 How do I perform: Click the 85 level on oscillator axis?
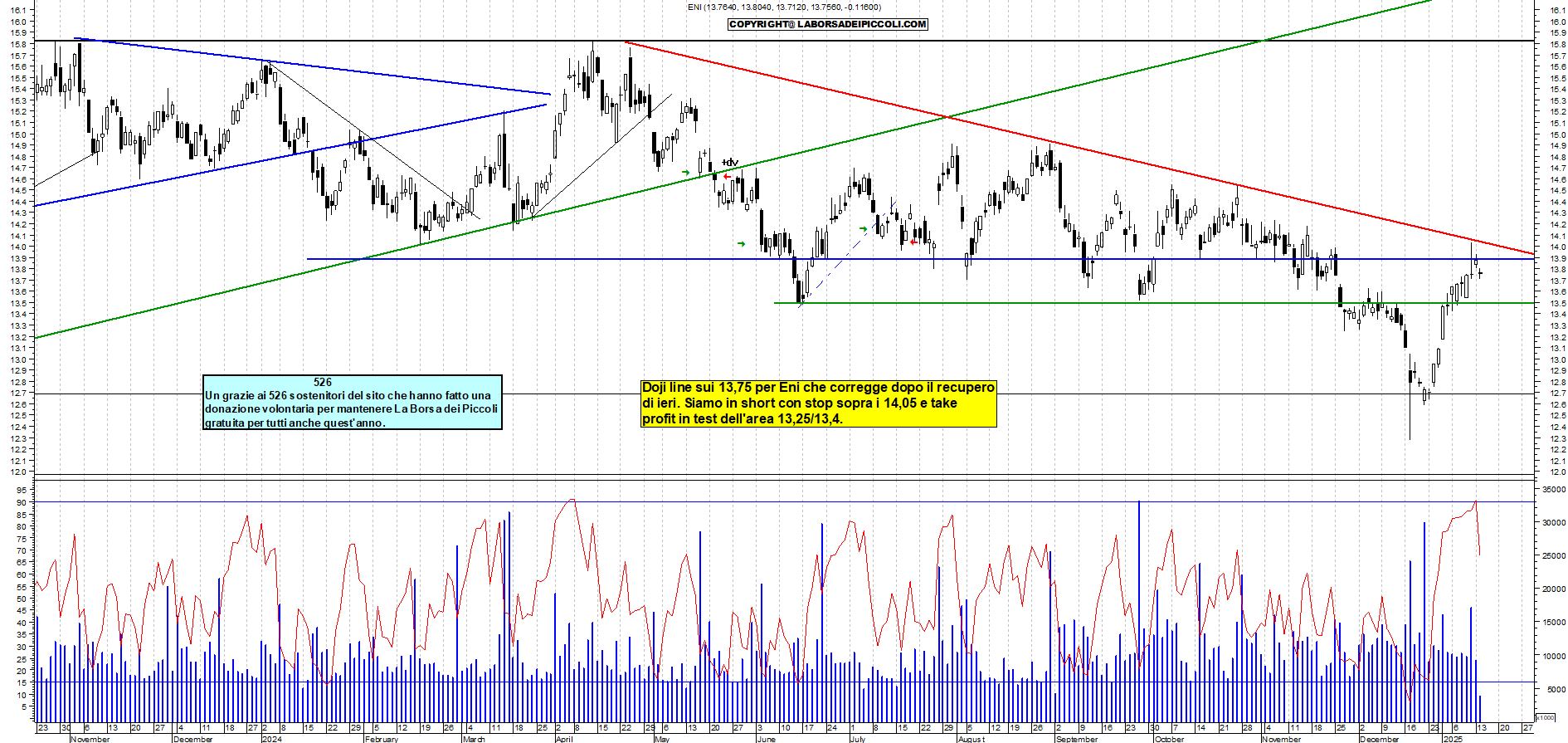point(22,515)
